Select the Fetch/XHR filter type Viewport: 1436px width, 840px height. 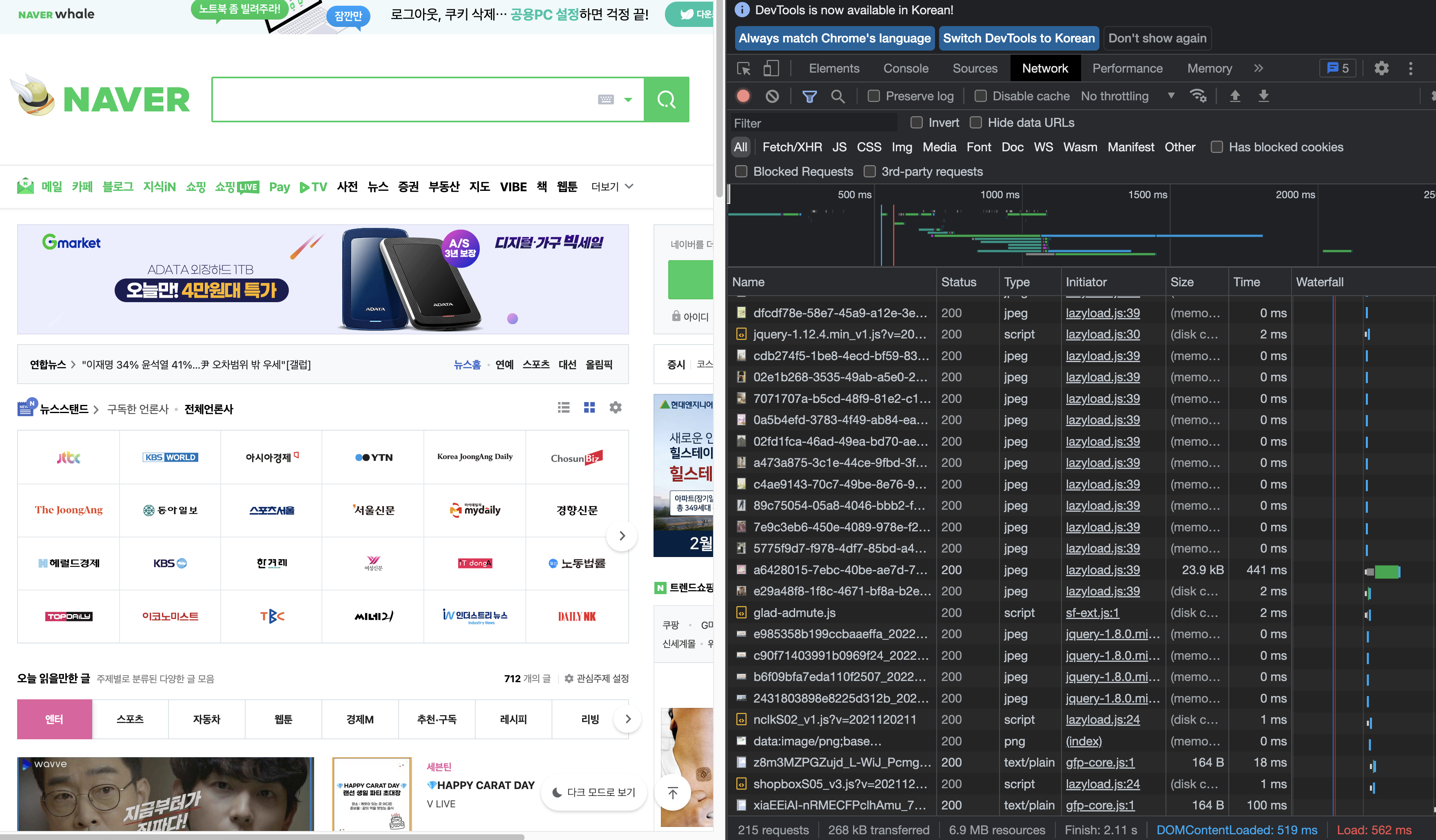pyautogui.click(x=791, y=148)
